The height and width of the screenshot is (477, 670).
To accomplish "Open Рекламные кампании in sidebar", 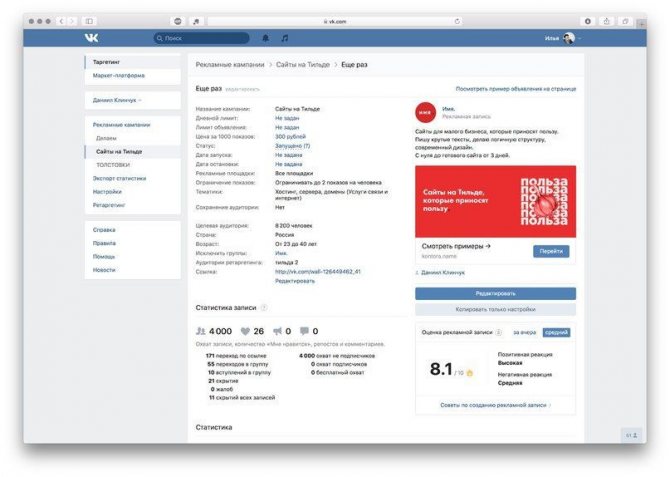I will coord(121,125).
